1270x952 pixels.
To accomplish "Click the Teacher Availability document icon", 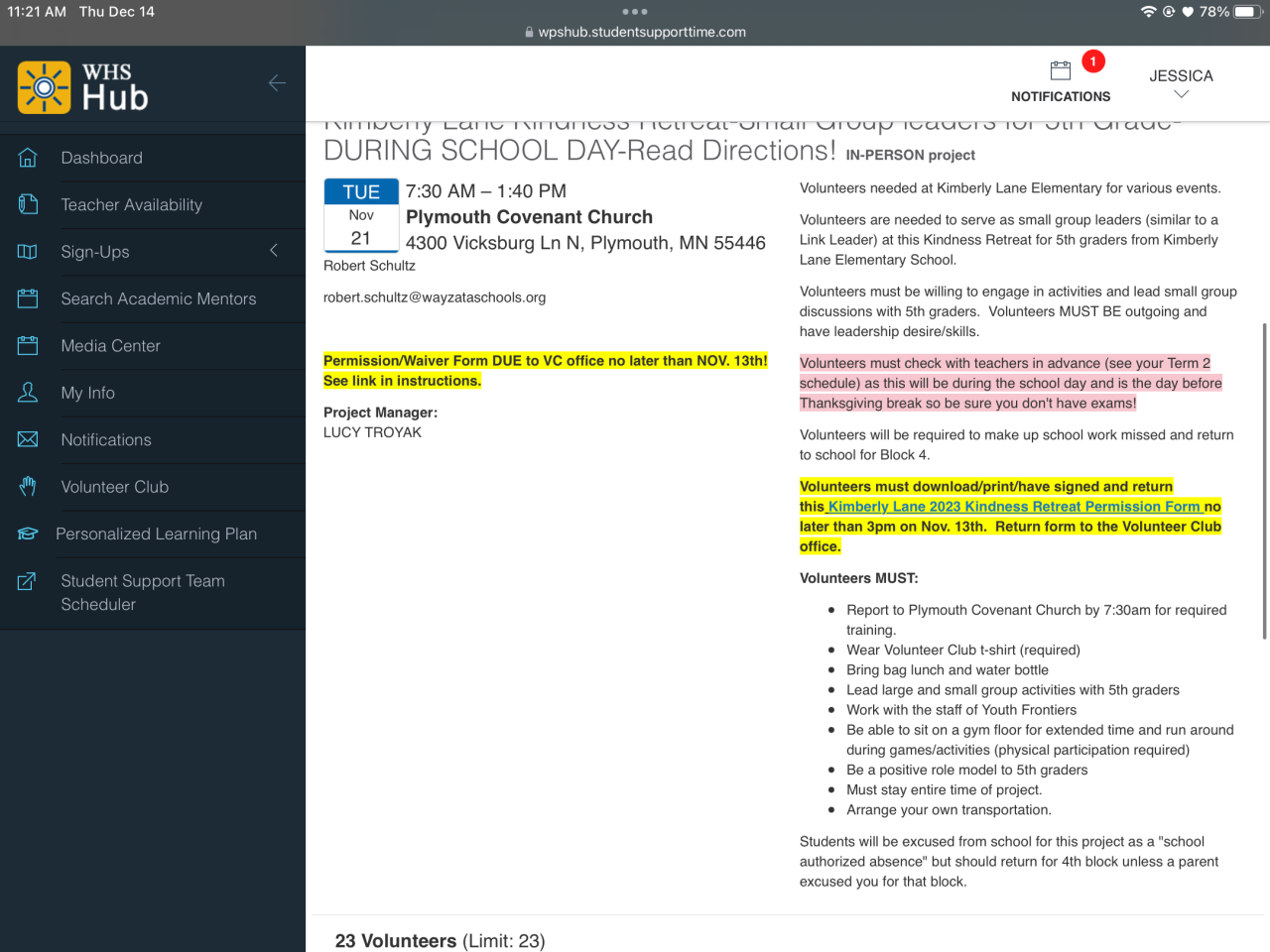I will pyautogui.click(x=28, y=204).
